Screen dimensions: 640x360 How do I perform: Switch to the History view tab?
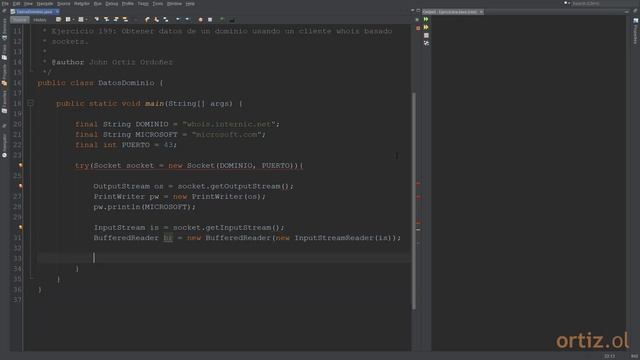coord(40,20)
